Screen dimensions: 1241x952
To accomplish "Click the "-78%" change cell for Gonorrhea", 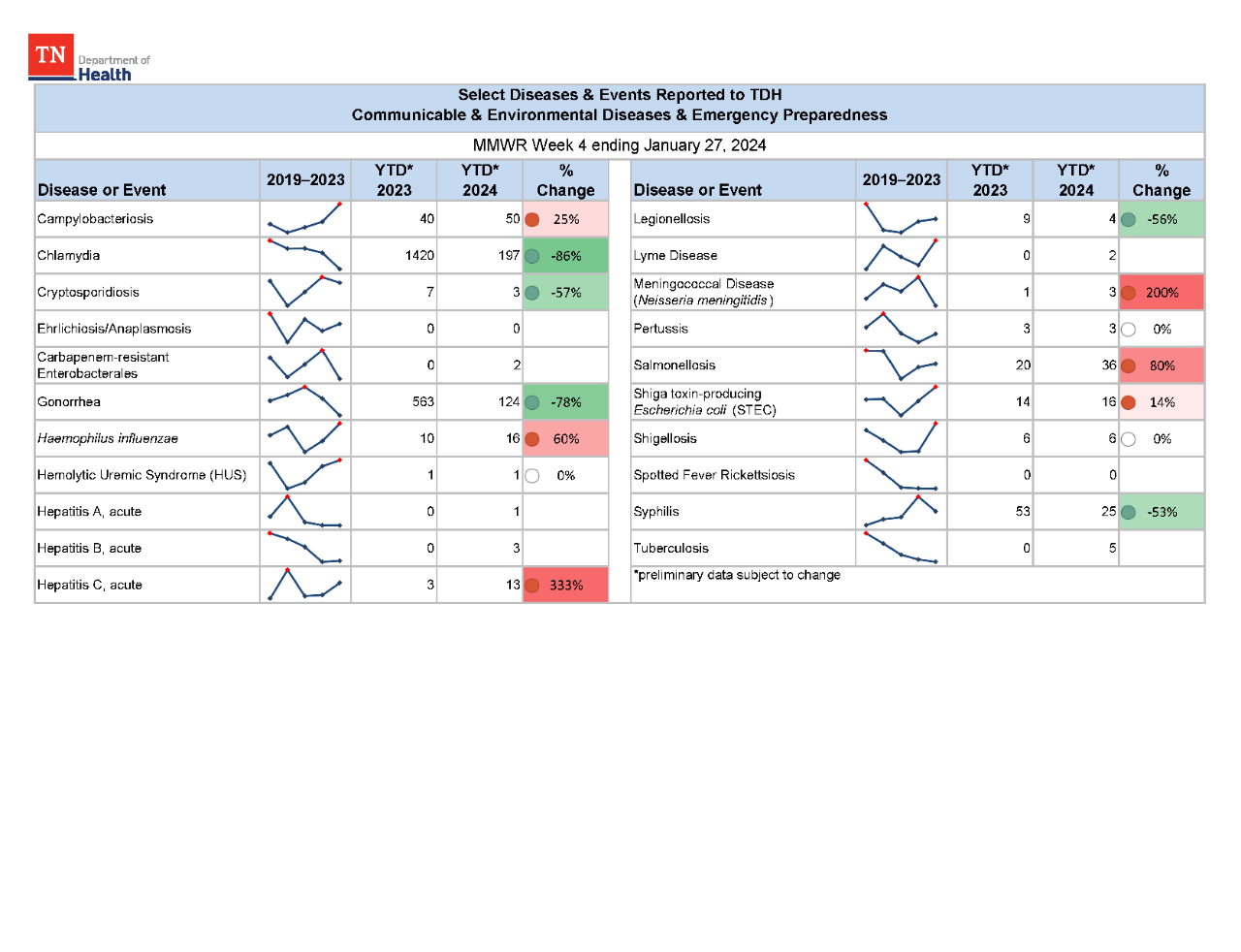I will point(565,401).
